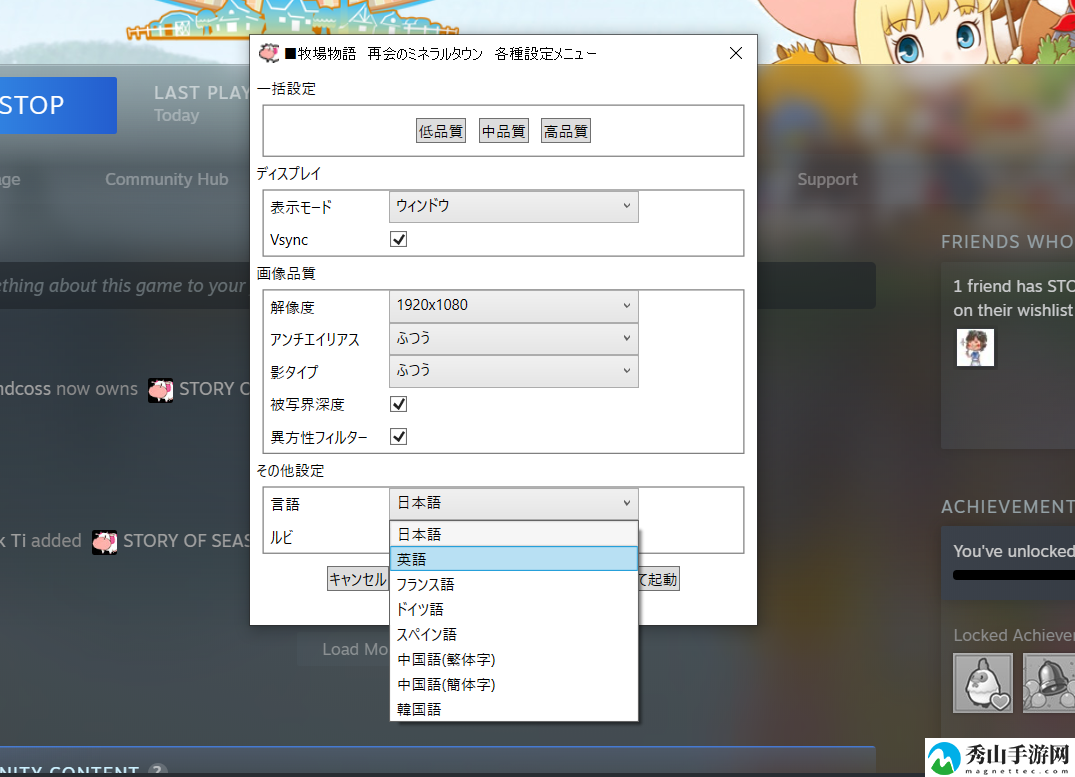
Task: Click the Load More button behind the dialog
Action: point(343,649)
